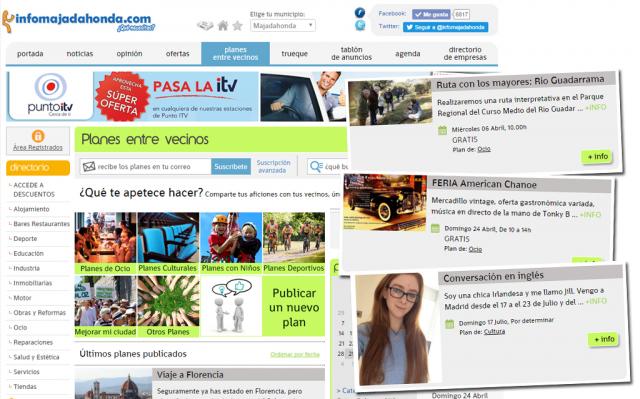
Task: Select Otros Planes thumbnail
Action: [168, 306]
